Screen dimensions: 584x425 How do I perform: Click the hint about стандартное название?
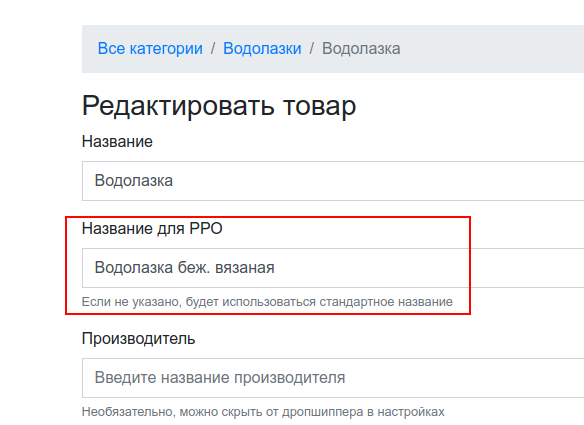point(267,301)
